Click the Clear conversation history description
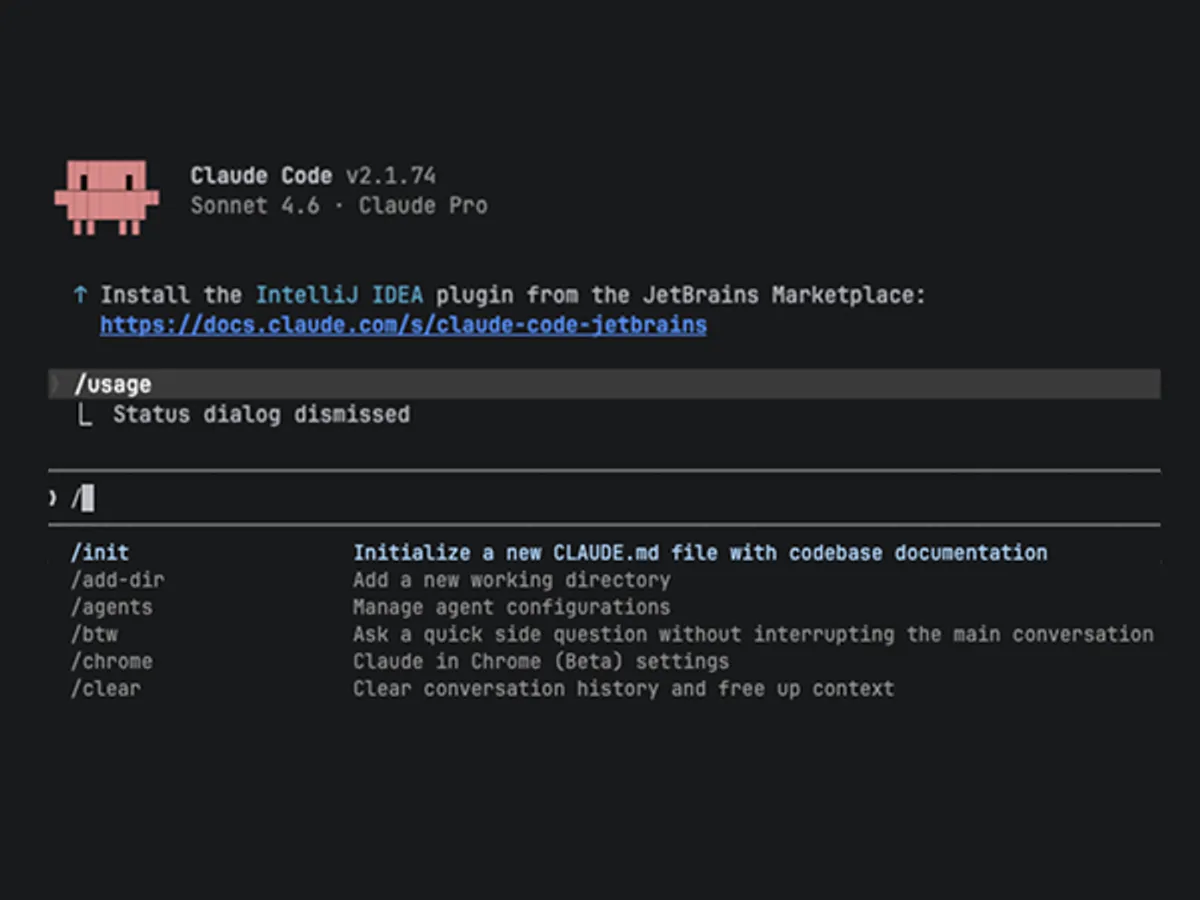Image resolution: width=1200 pixels, height=900 pixels. pos(623,688)
